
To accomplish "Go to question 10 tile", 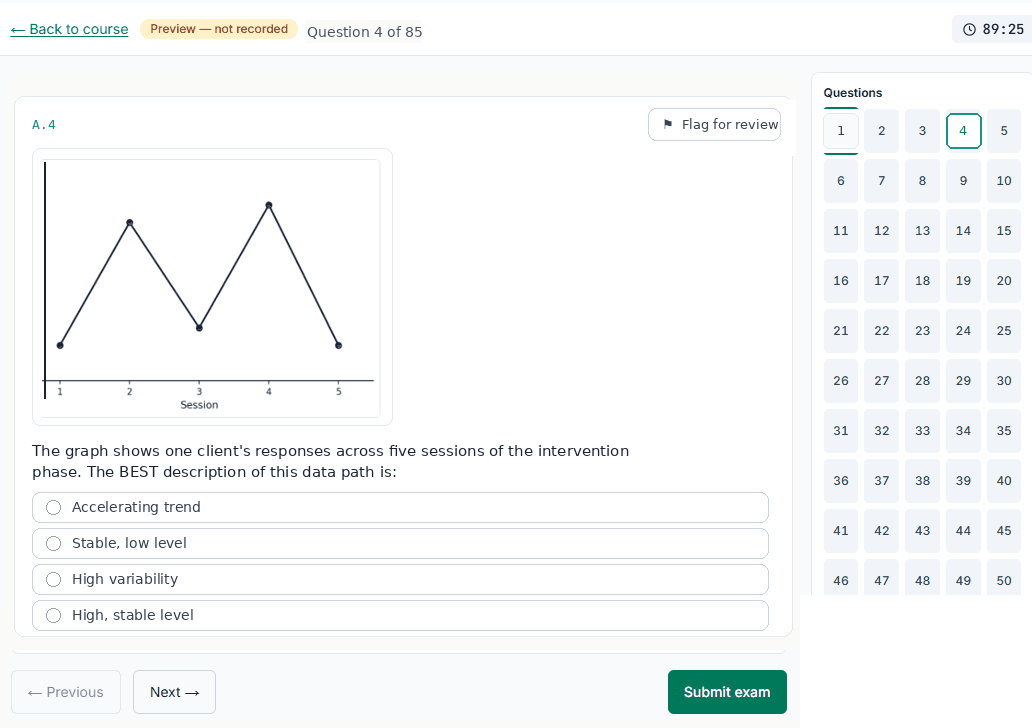I will pyautogui.click(x=1004, y=181).
